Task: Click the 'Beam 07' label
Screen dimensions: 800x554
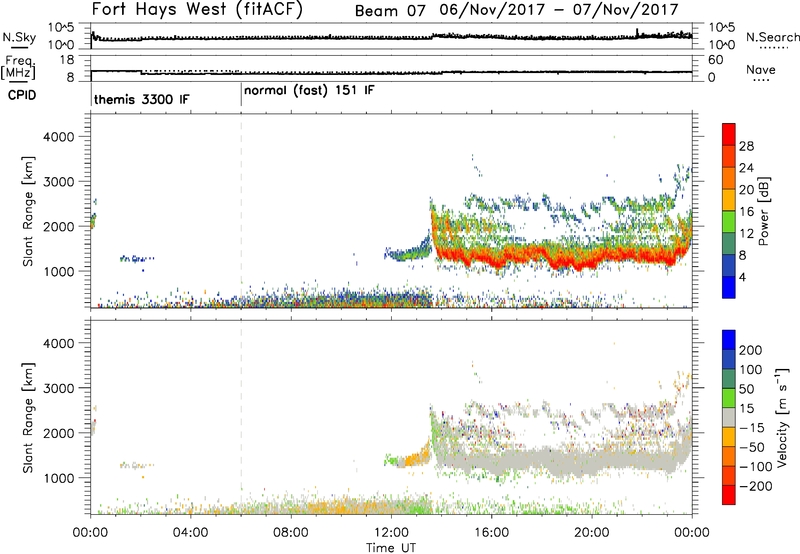Action: [390, 10]
